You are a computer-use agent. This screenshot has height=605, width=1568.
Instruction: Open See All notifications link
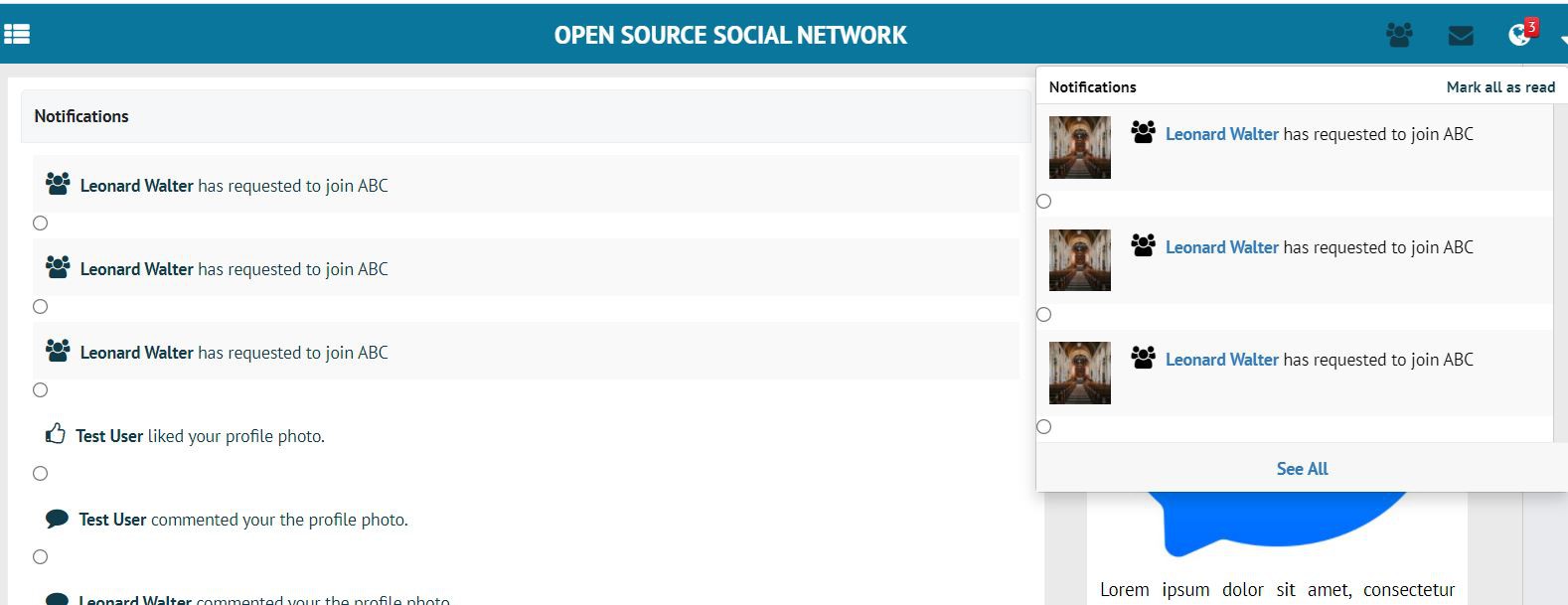click(x=1302, y=469)
